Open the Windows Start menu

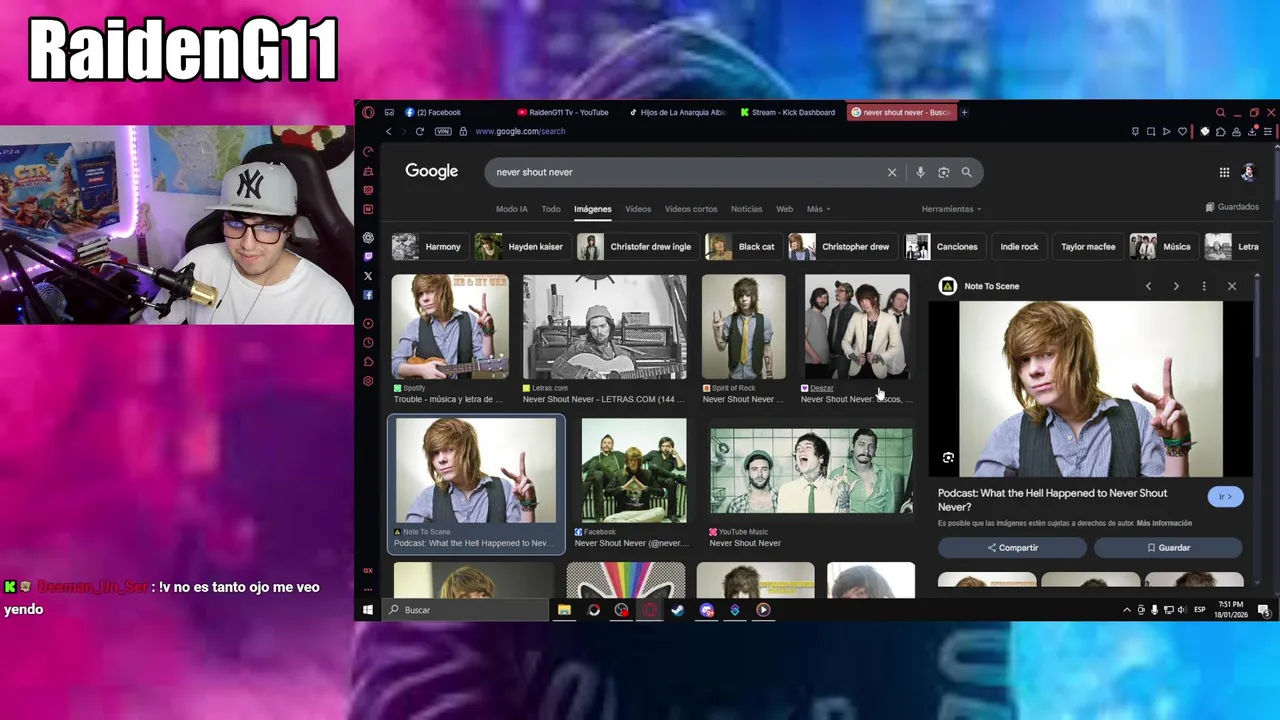tap(368, 610)
